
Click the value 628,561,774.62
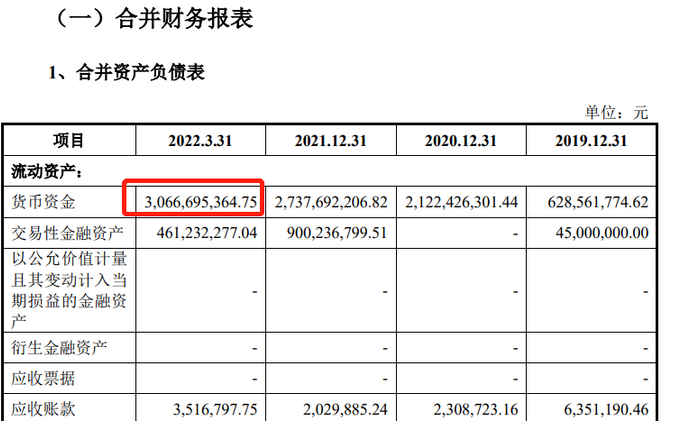click(x=598, y=202)
